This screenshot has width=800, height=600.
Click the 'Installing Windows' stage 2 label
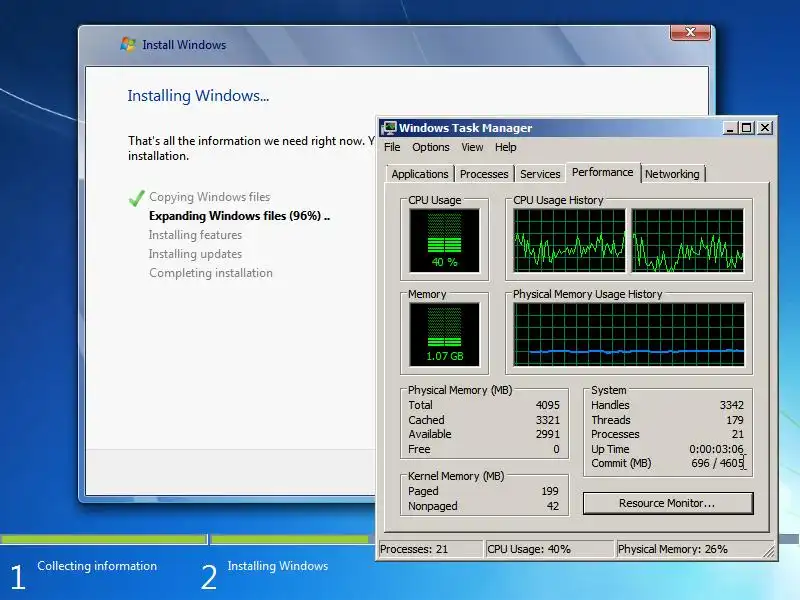pos(278,566)
